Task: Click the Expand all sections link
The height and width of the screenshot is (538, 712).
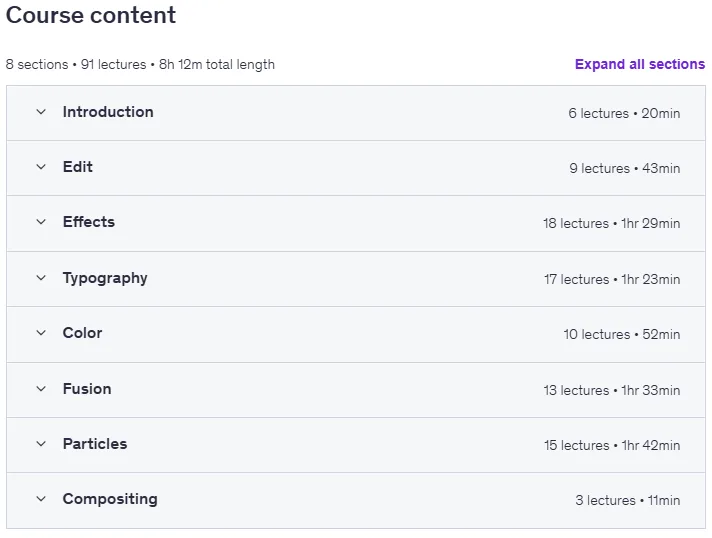Action: point(640,64)
